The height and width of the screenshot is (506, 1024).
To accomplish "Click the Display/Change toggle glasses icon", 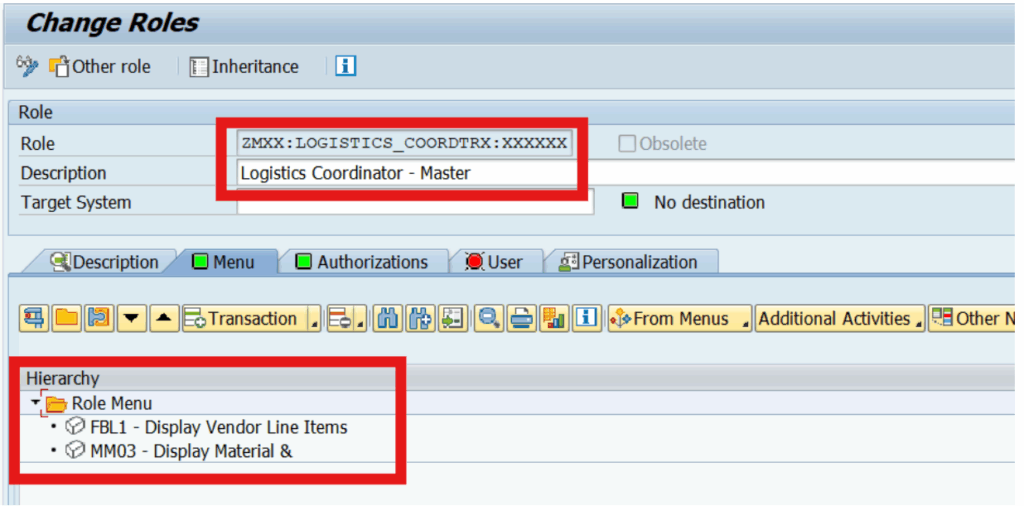I will [x=27, y=66].
